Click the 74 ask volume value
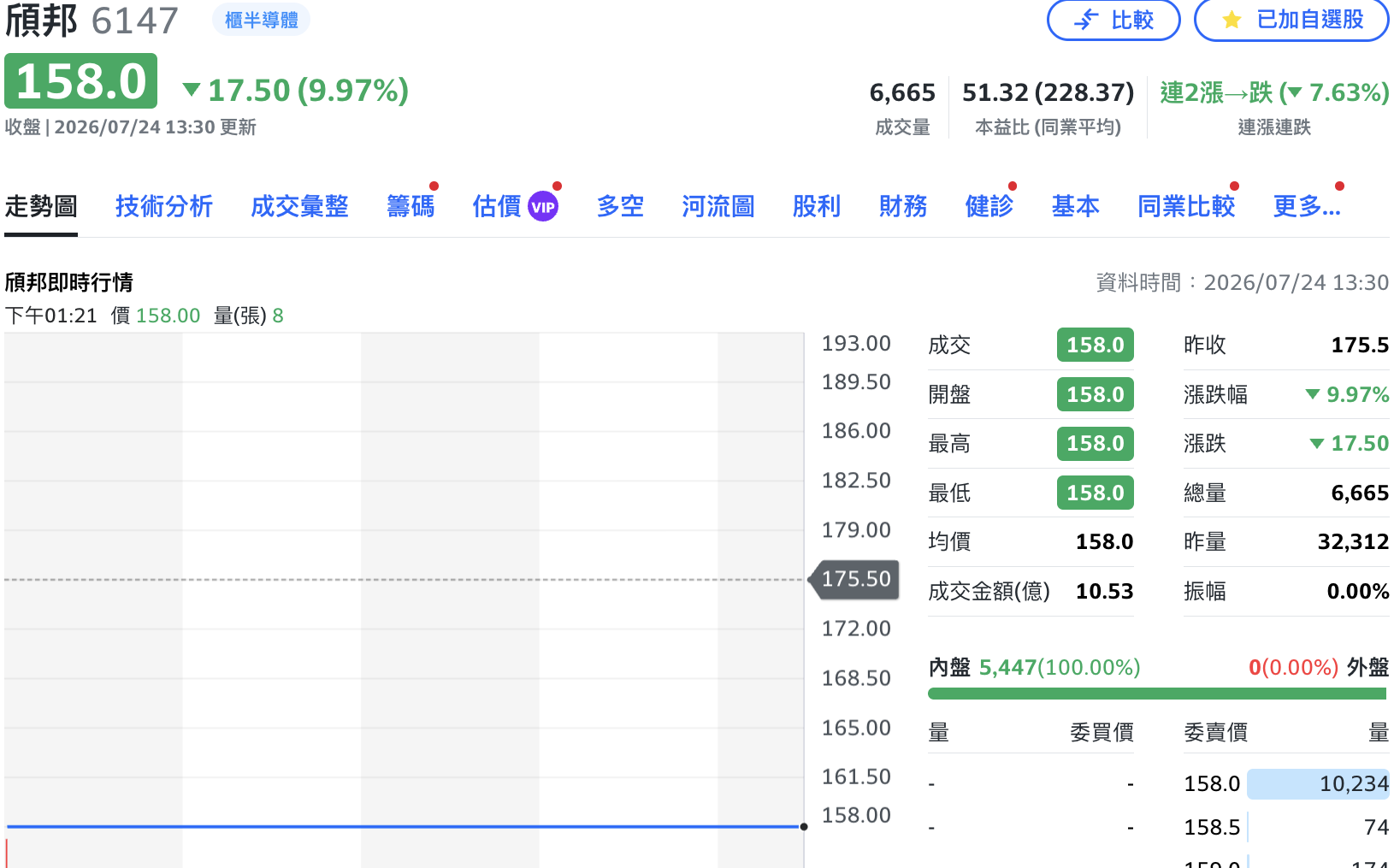Viewport: 1394px width, 868px height. pos(1376,827)
